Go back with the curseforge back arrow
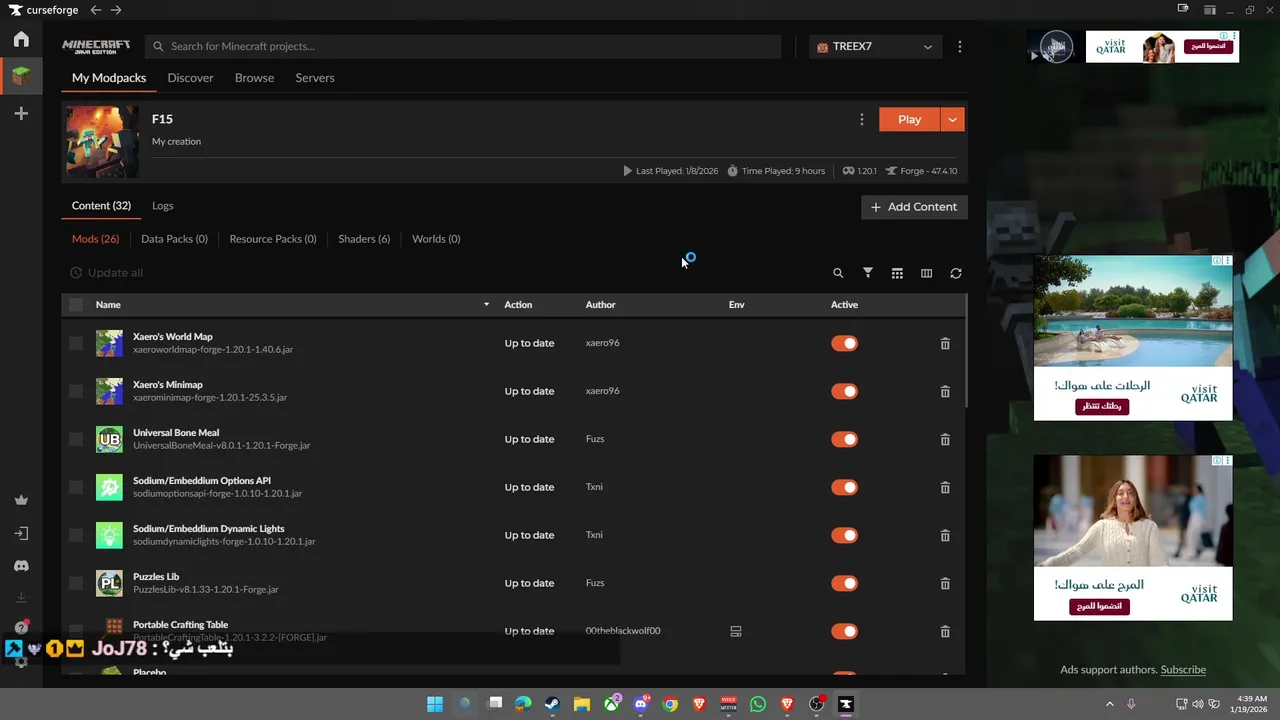The height and width of the screenshot is (720, 1280). click(96, 10)
